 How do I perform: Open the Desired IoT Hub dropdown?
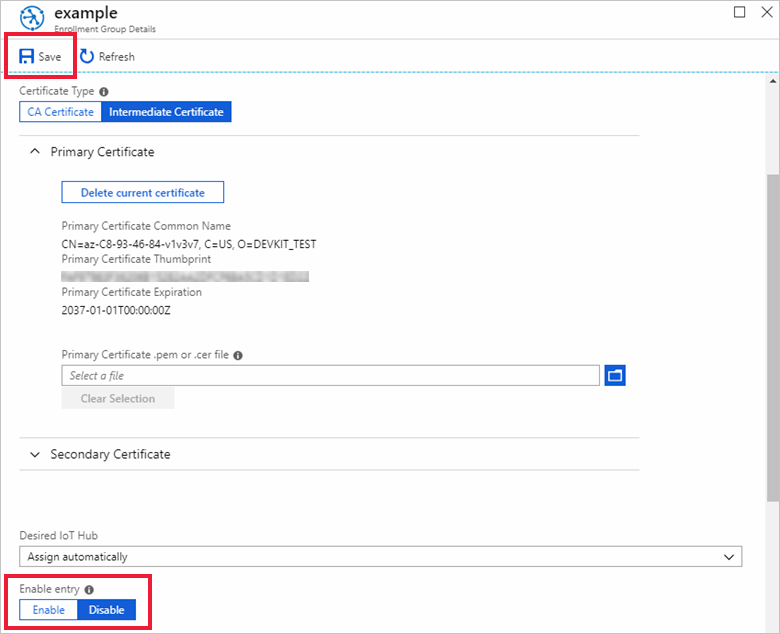[x=381, y=556]
